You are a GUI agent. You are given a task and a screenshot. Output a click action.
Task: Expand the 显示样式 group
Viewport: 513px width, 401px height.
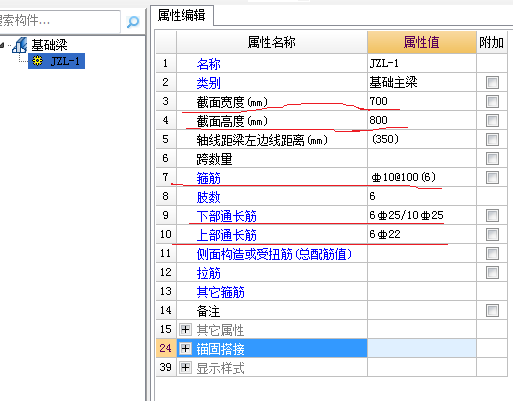tap(185, 368)
